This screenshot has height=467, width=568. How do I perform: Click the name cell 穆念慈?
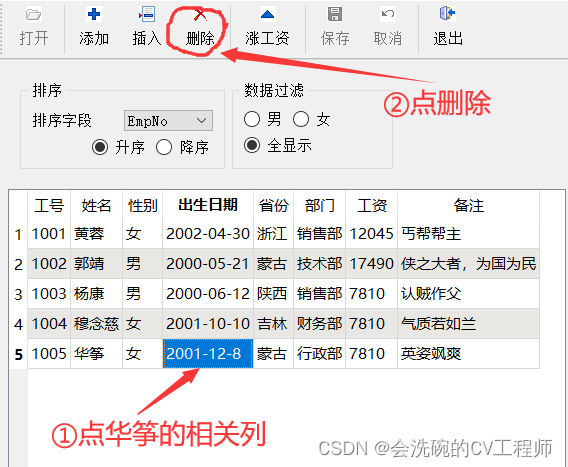[96, 324]
